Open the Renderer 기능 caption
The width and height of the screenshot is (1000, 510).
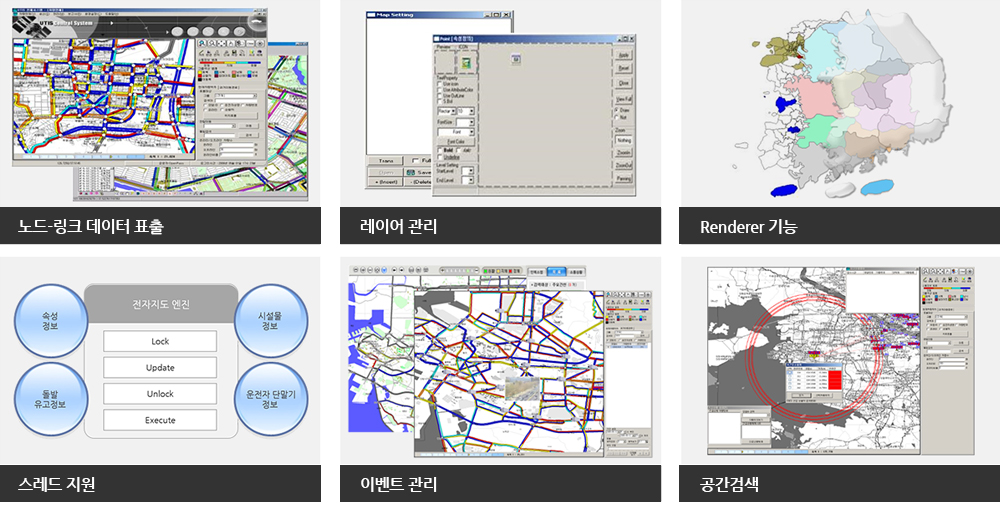coord(839,226)
